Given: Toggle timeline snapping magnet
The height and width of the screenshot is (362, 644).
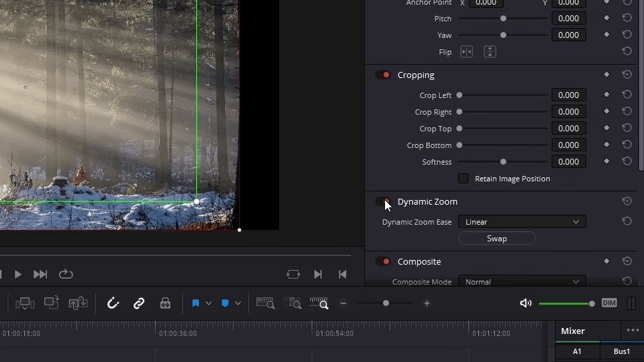Looking at the screenshot, I should (113, 303).
